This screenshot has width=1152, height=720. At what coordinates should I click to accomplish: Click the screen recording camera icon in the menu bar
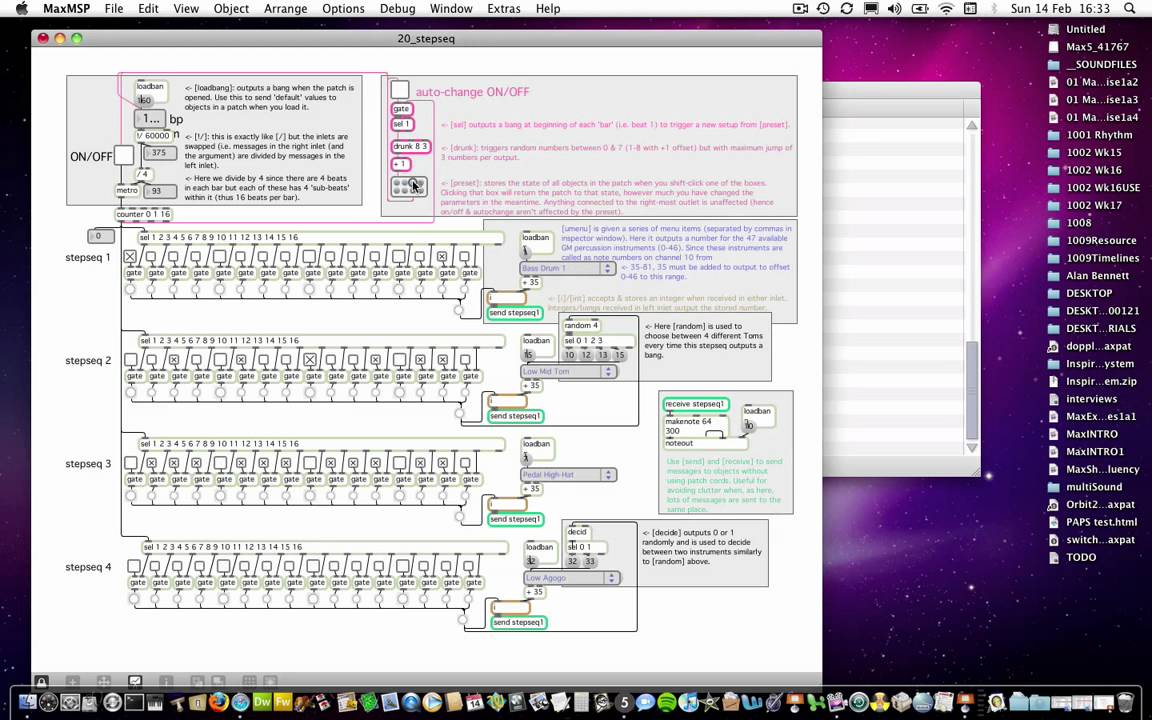800,9
